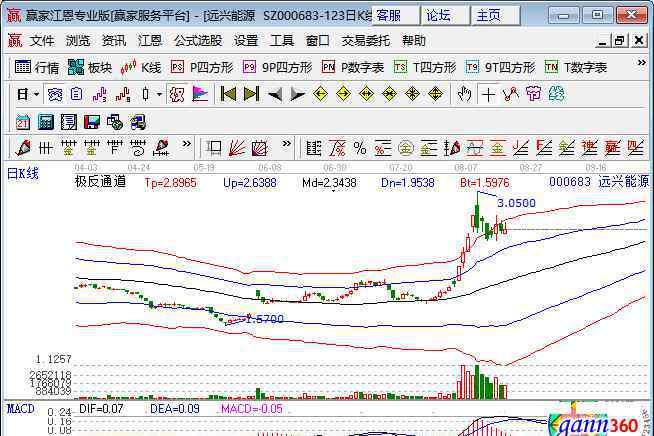Jump to the last bar icon
Image resolution: width=654 pixels, height=436 pixels.
[251, 94]
